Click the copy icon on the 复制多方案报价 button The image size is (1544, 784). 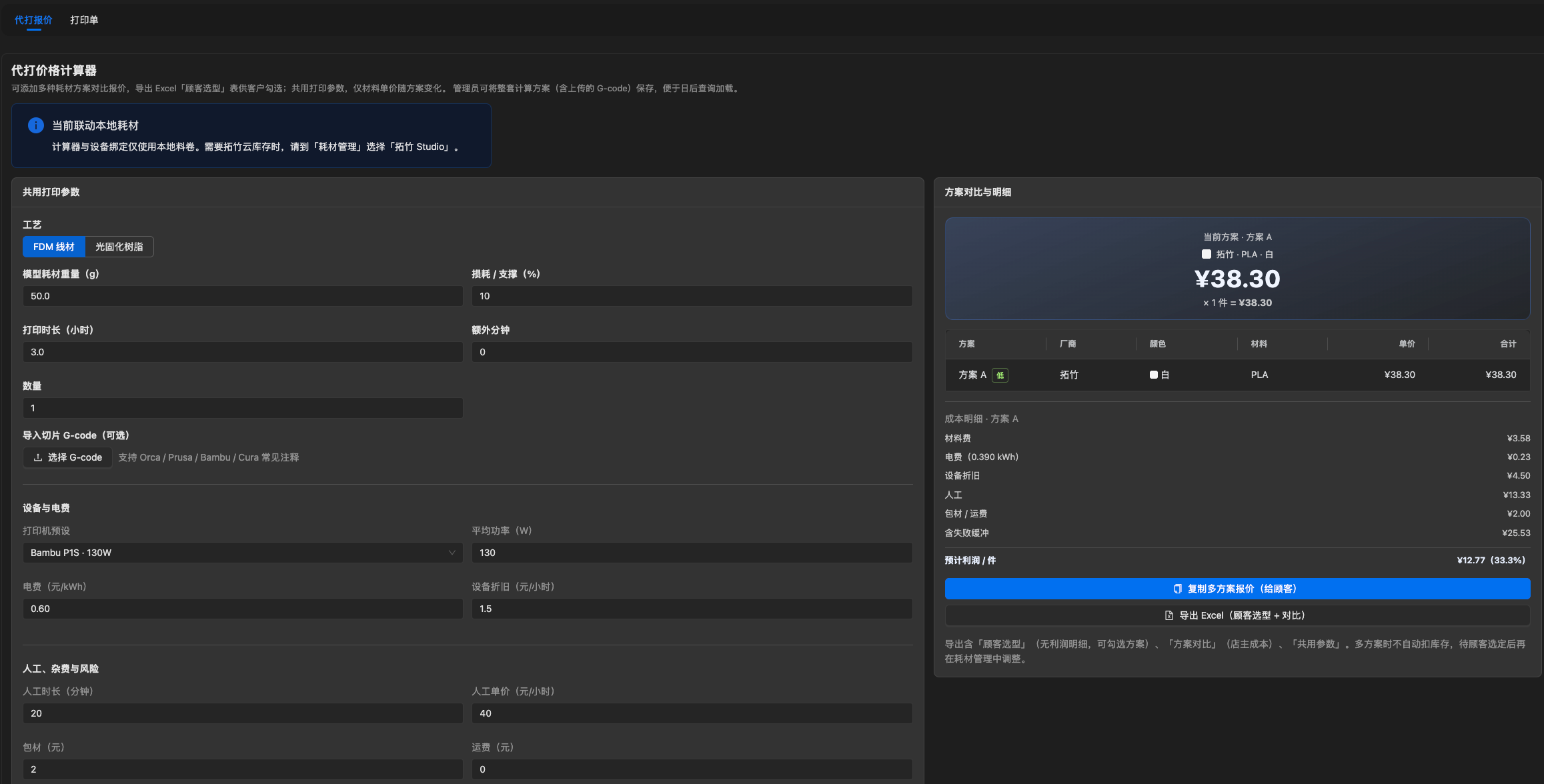pos(1178,589)
